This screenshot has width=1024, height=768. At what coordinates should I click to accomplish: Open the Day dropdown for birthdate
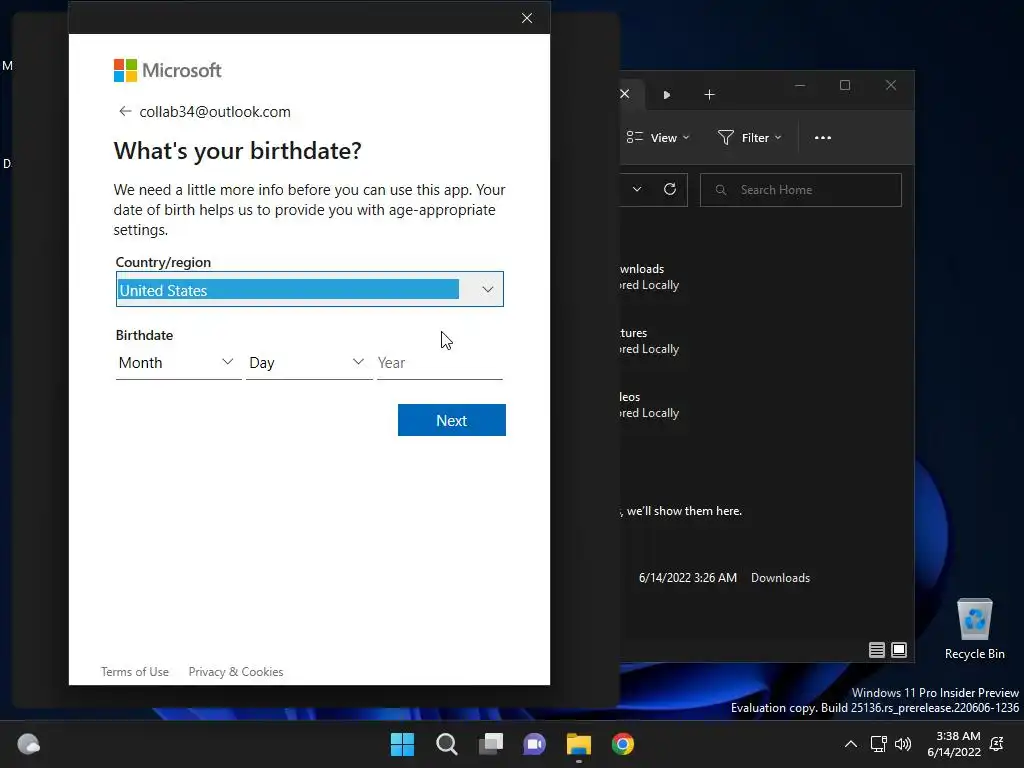tap(308, 362)
